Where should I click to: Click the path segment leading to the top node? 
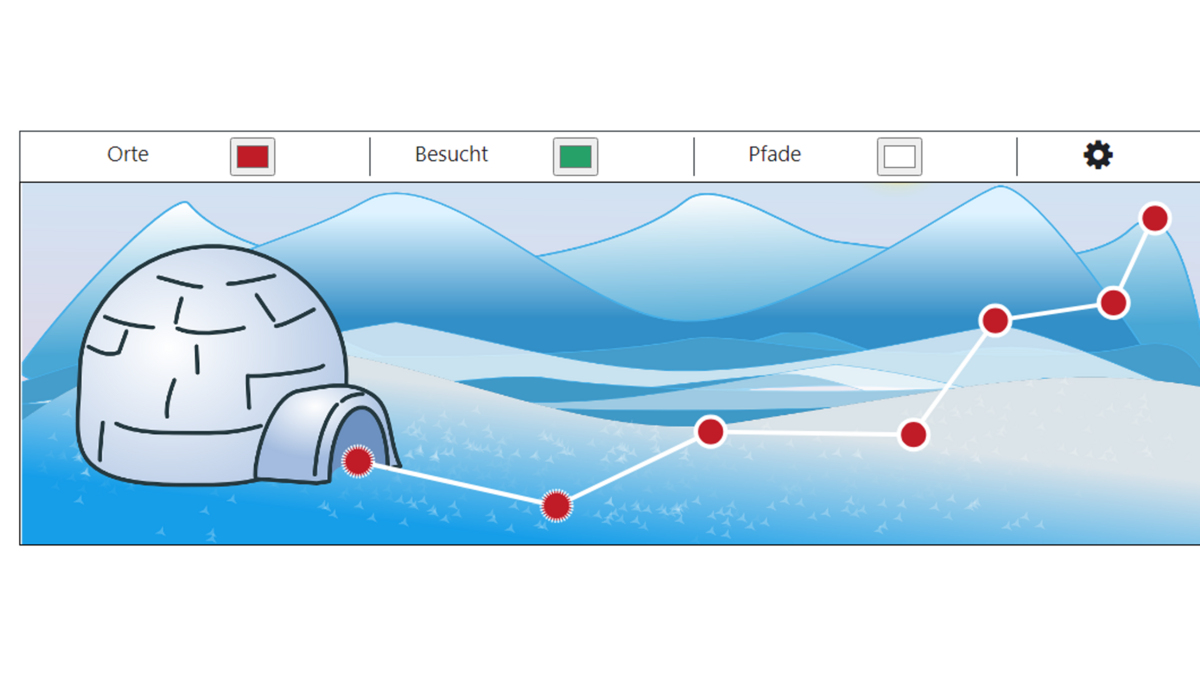[1134, 260]
